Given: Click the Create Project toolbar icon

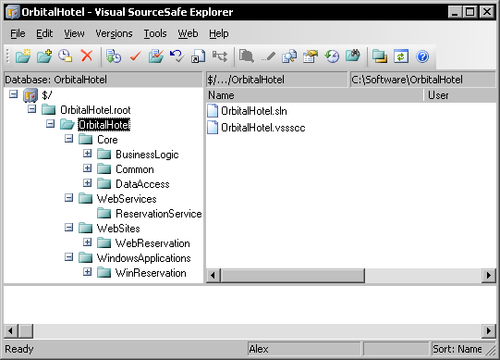Looking at the screenshot, I should tap(23, 56).
